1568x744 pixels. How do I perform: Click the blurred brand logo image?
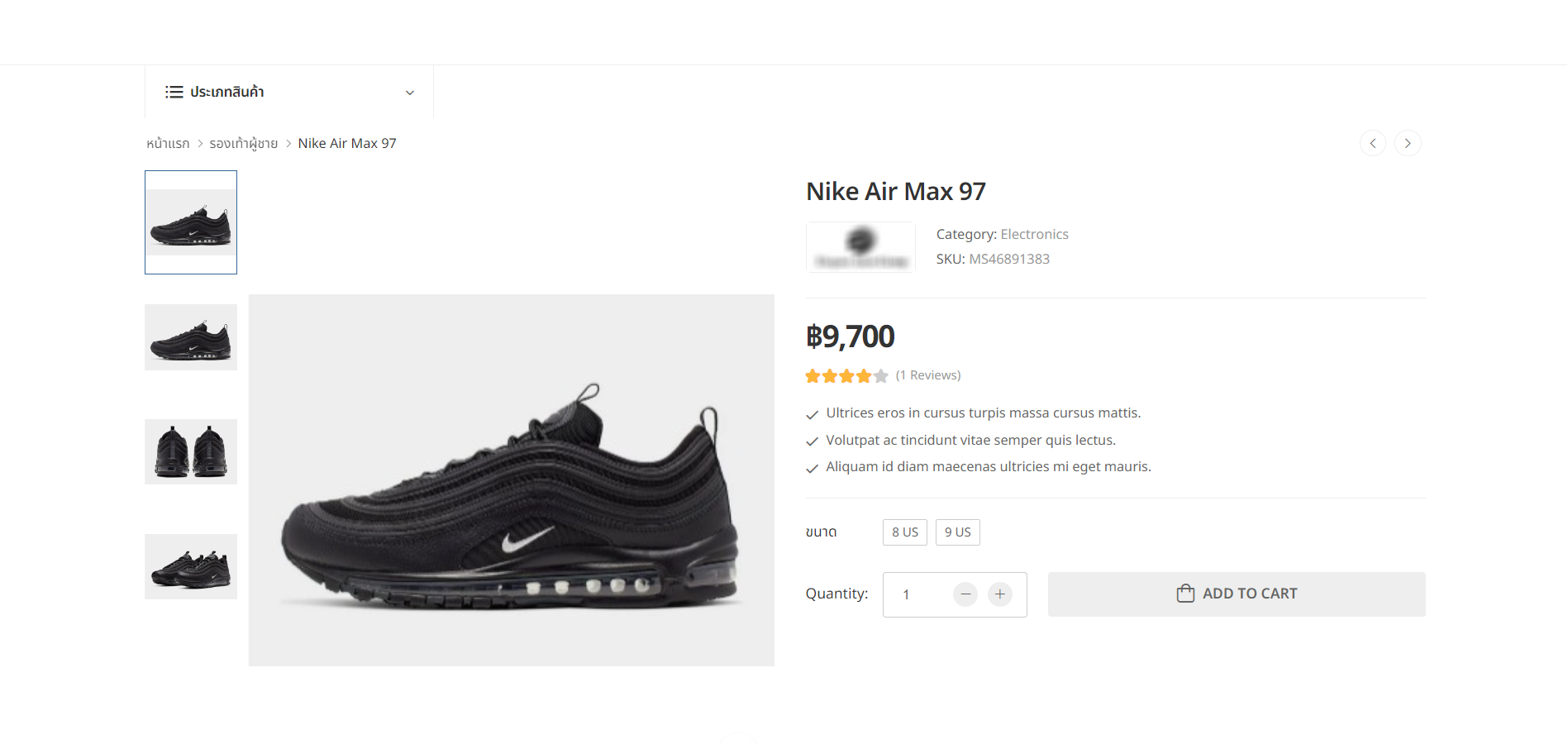pyautogui.click(x=860, y=246)
